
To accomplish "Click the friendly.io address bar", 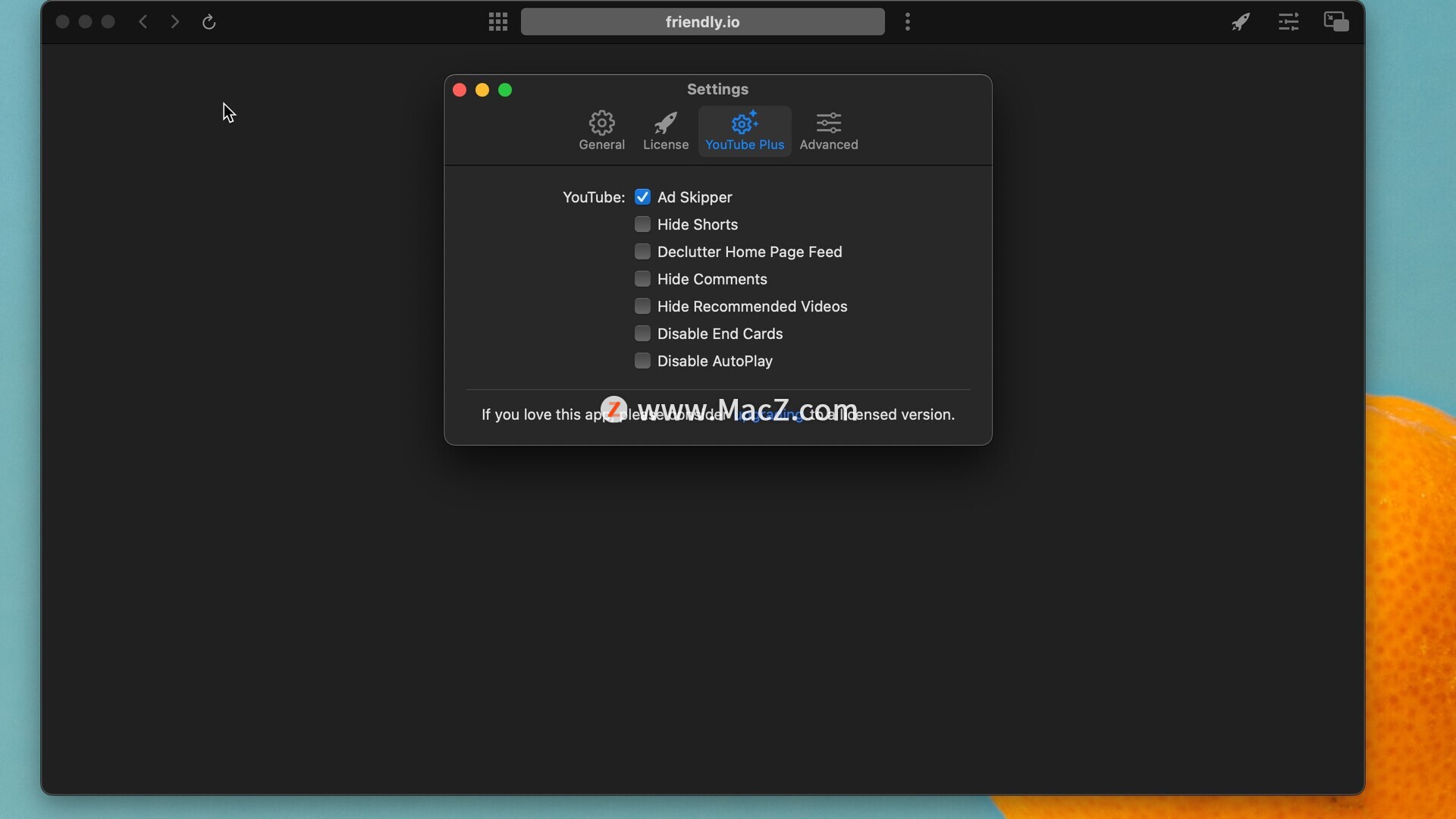I will pyautogui.click(x=703, y=22).
